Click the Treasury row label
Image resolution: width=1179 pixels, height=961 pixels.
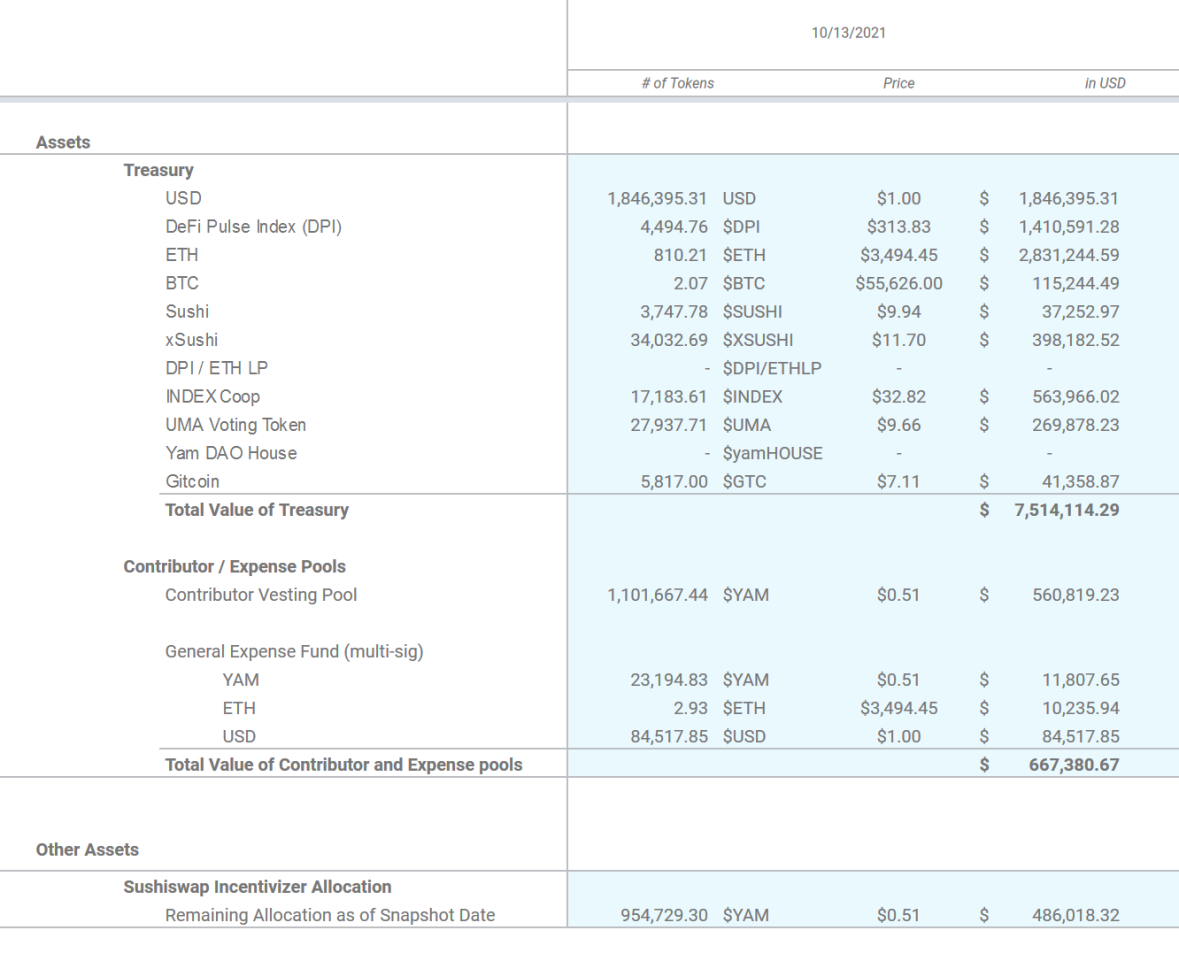[x=158, y=170]
